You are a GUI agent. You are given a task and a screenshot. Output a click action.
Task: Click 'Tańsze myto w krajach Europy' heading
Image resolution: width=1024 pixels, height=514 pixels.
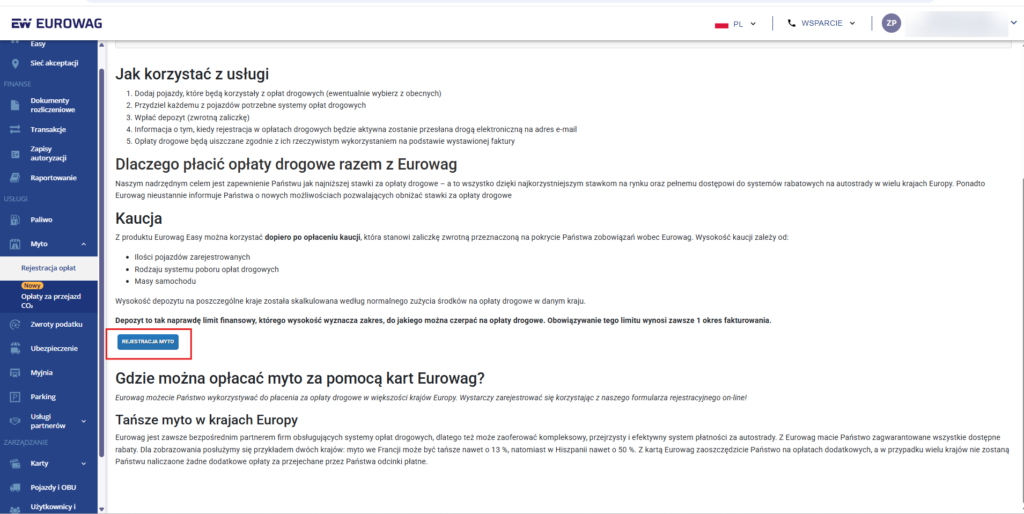[x=206, y=419]
